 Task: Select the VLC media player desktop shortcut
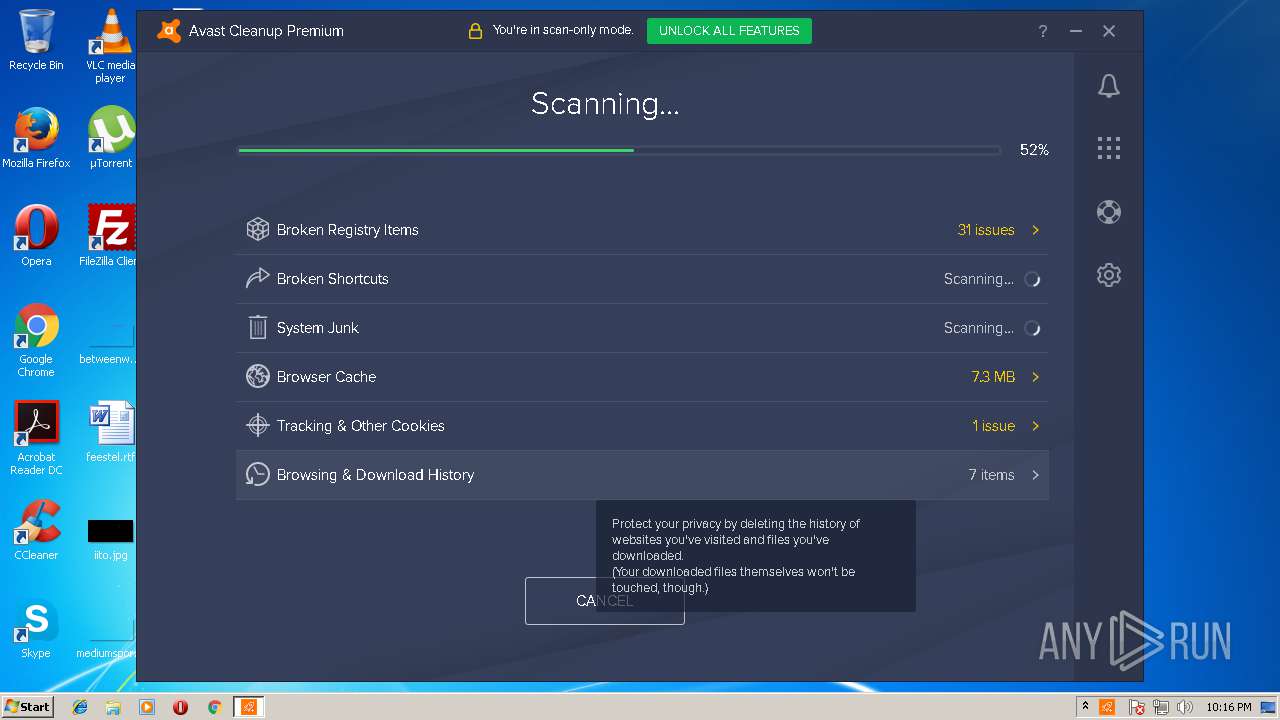pyautogui.click(x=110, y=45)
